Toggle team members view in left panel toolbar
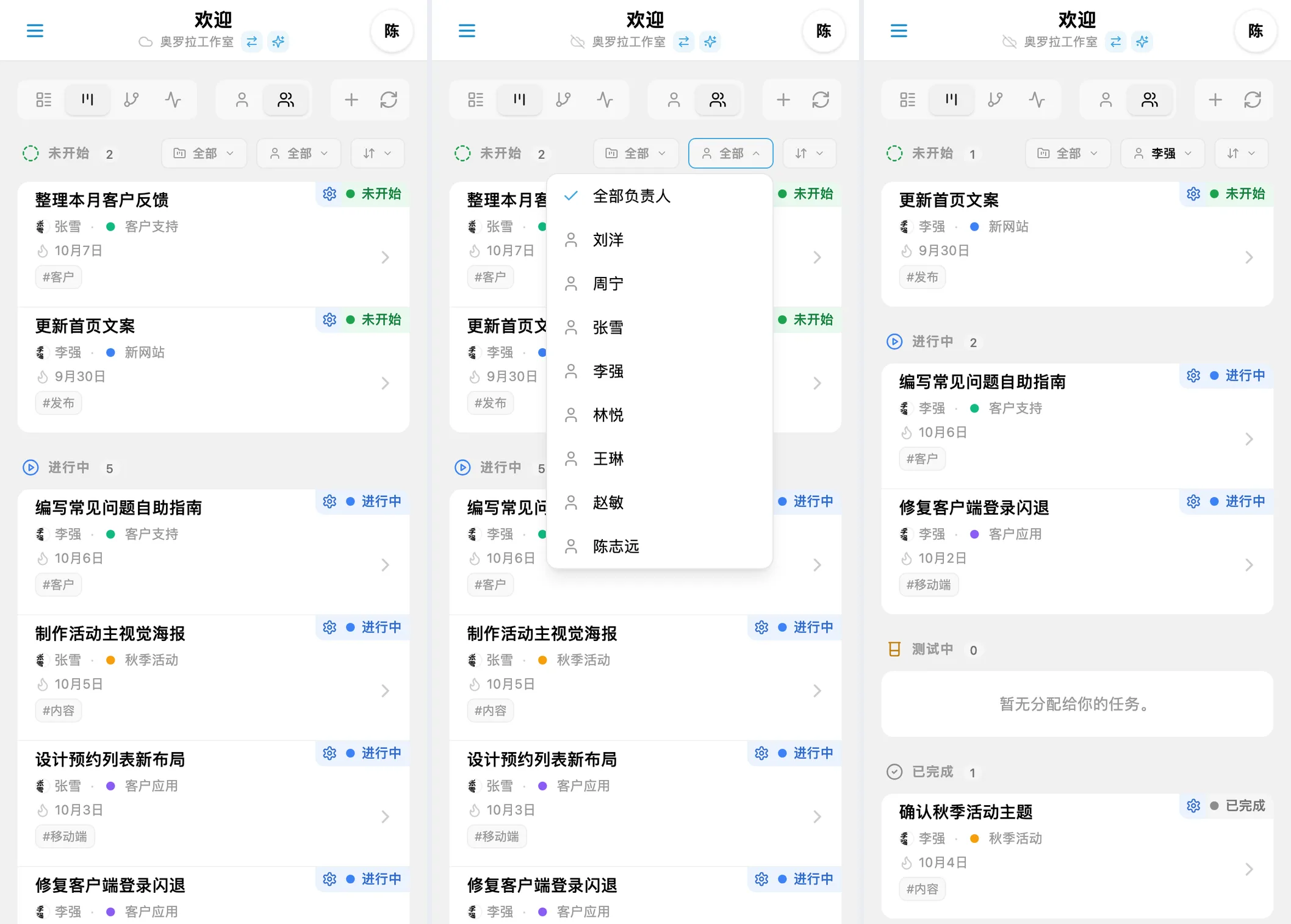 point(286,99)
